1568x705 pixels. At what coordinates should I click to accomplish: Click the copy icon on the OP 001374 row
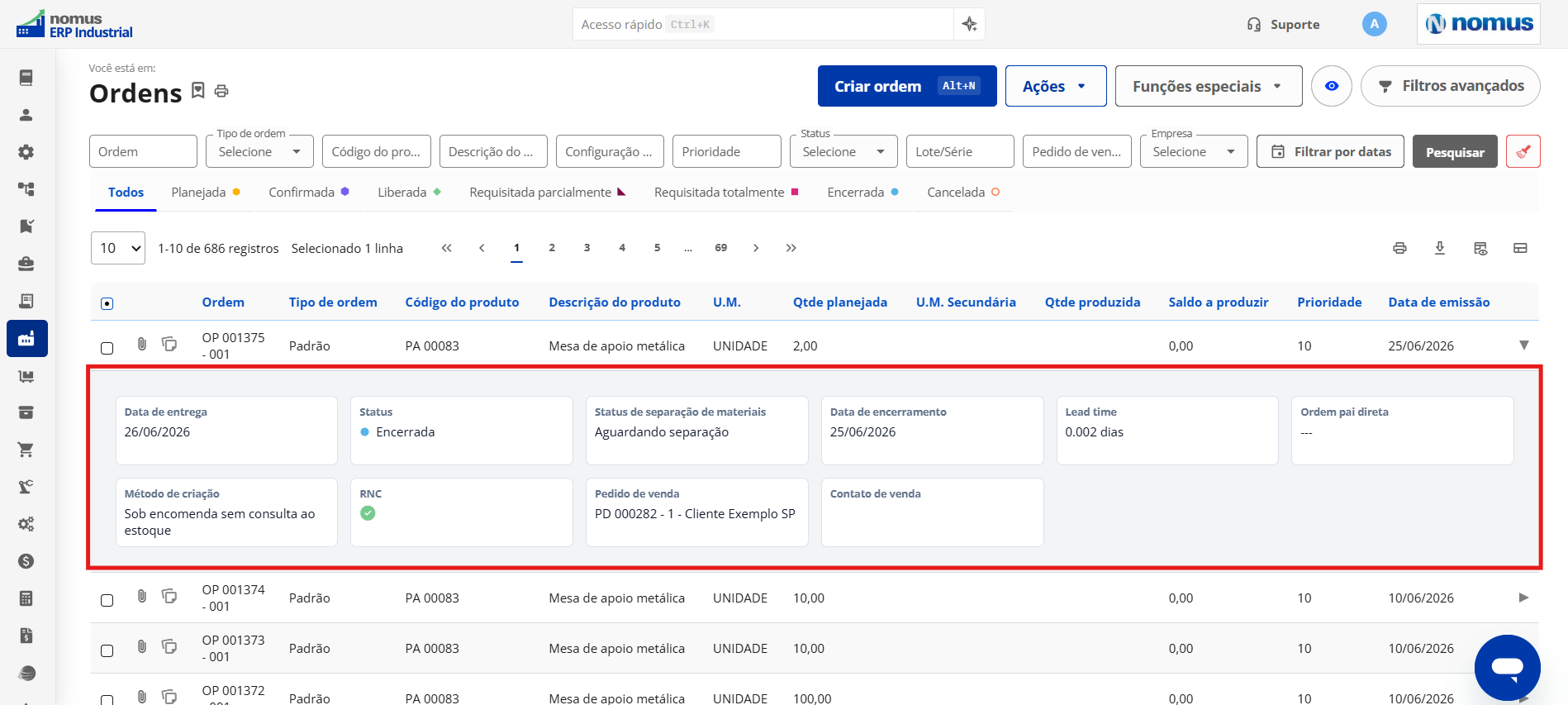tap(169, 596)
